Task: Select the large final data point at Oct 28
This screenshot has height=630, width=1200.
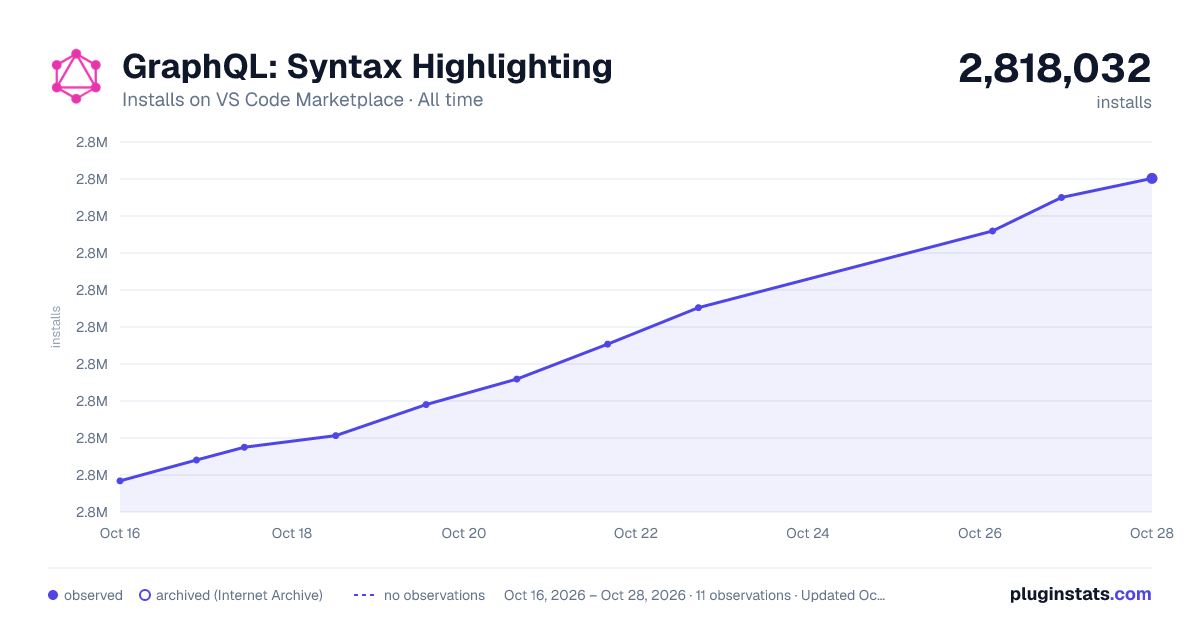Action: click(x=1152, y=179)
